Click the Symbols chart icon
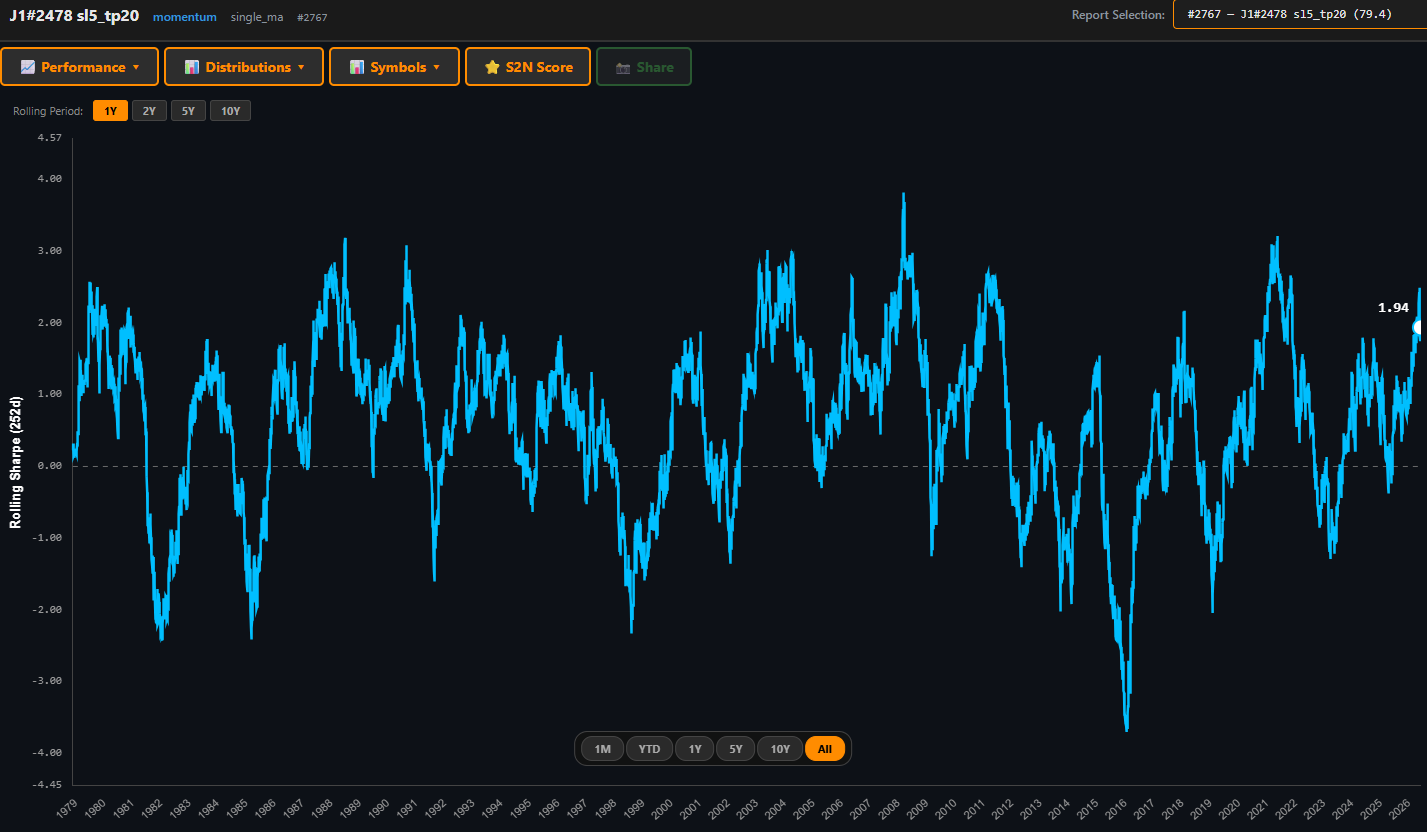1427x832 pixels. pyautogui.click(x=357, y=67)
